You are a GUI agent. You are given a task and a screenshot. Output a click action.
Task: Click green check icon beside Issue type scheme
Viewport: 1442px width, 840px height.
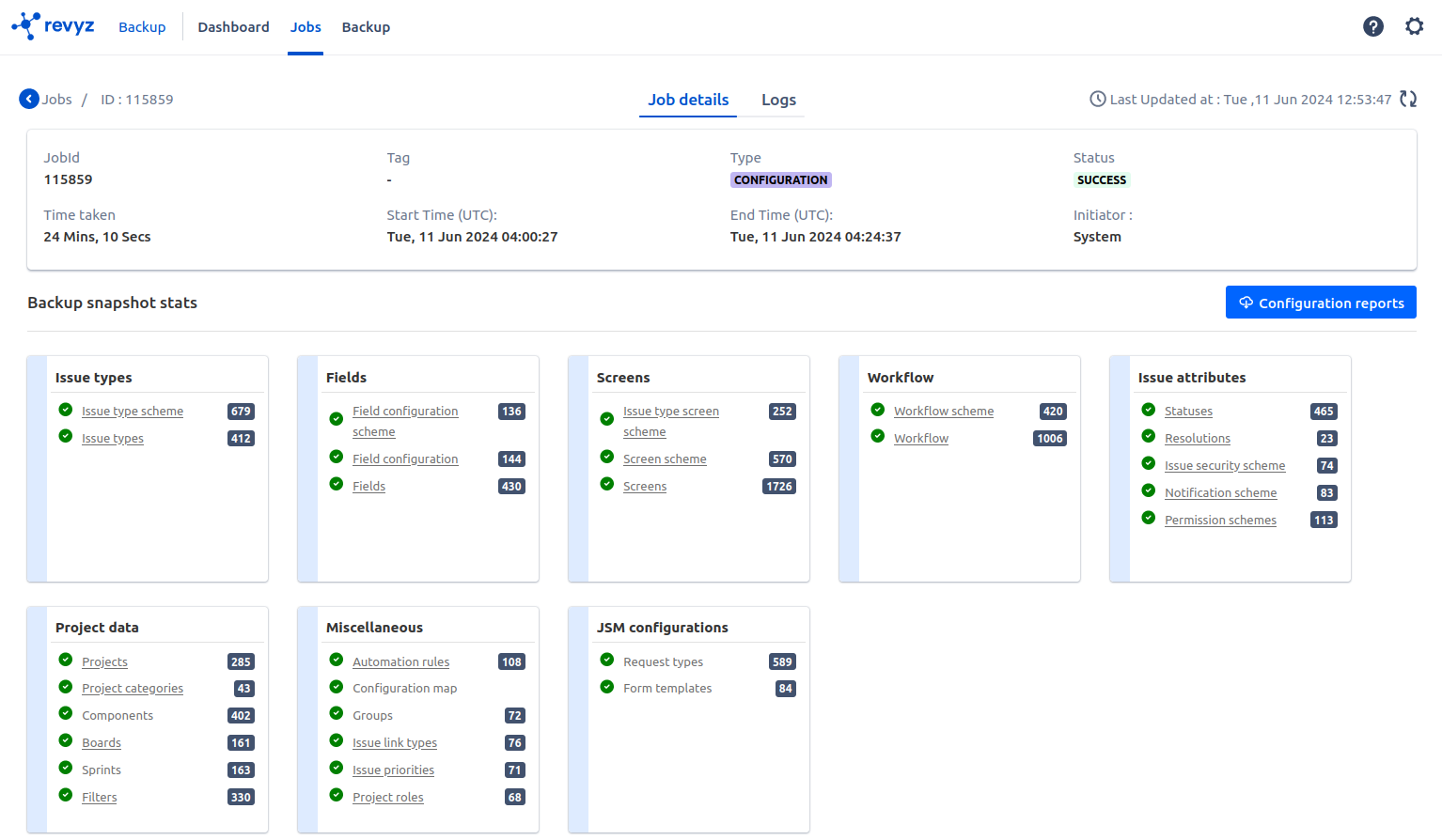(x=66, y=410)
